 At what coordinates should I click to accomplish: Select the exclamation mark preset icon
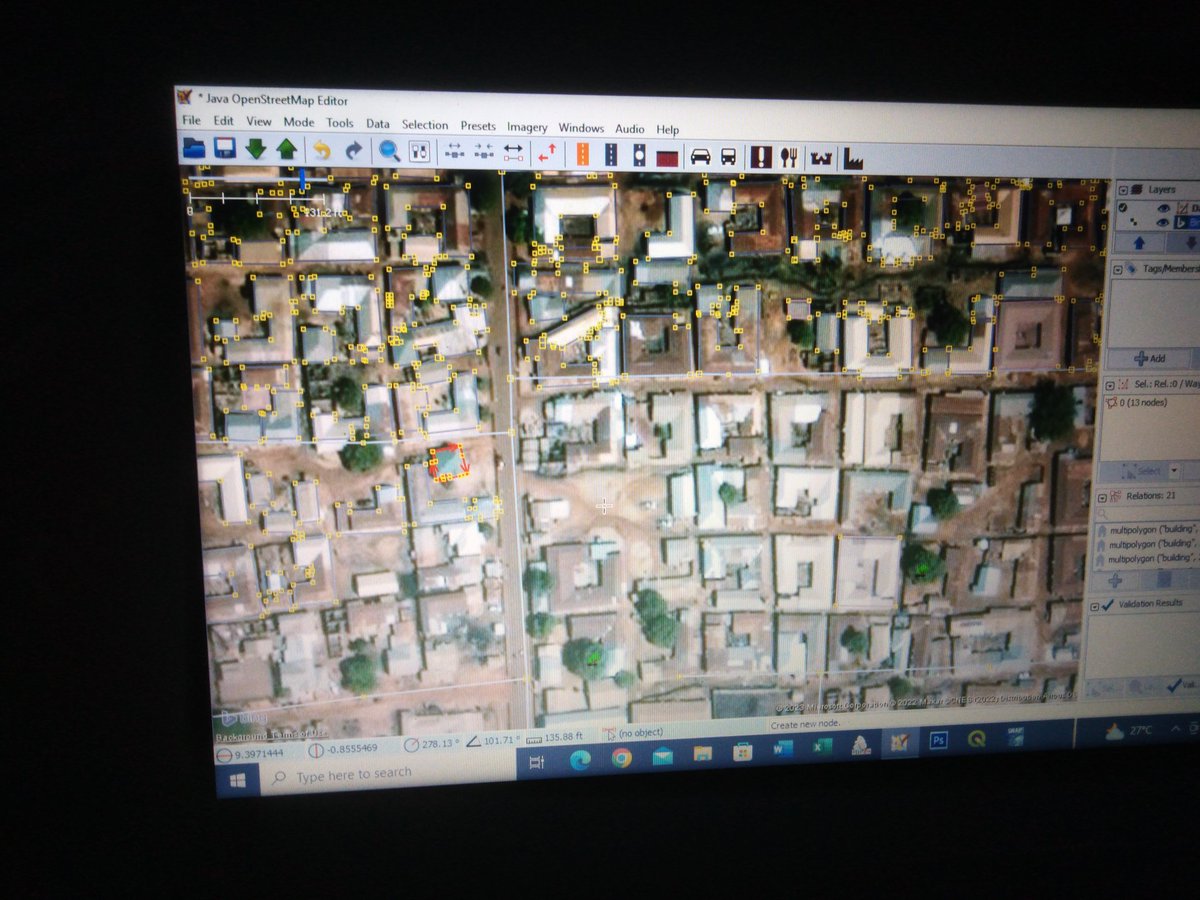click(762, 157)
